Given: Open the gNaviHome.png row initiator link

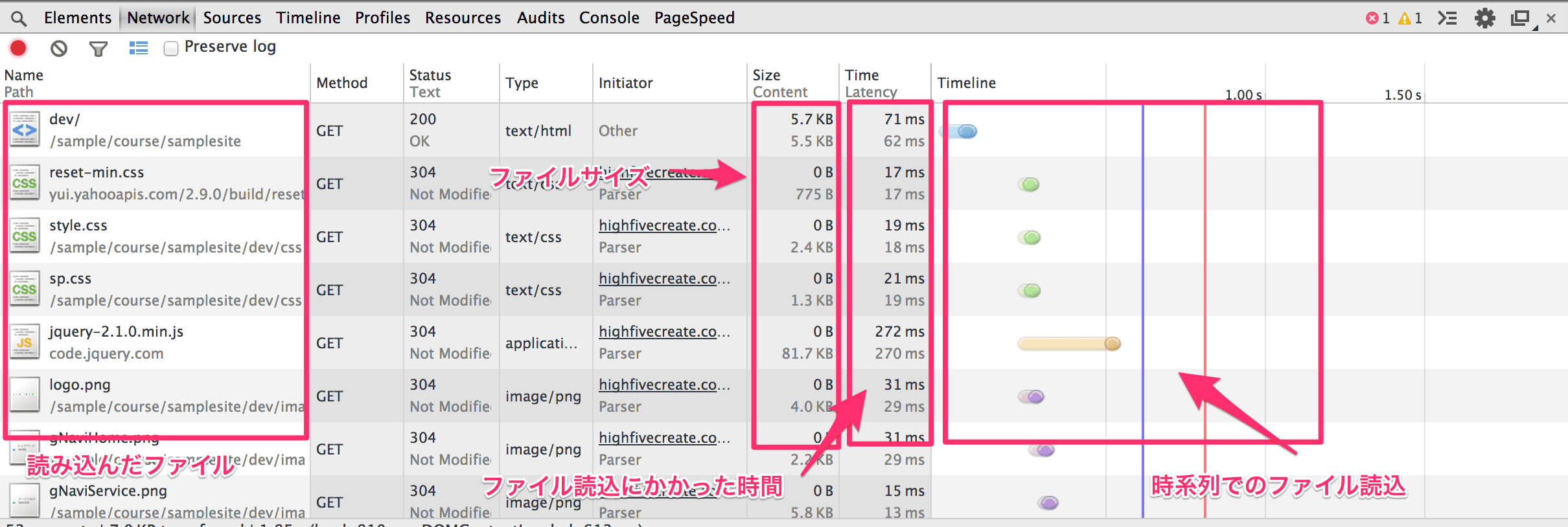Looking at the screenshot, I should [x=664, y=438].
